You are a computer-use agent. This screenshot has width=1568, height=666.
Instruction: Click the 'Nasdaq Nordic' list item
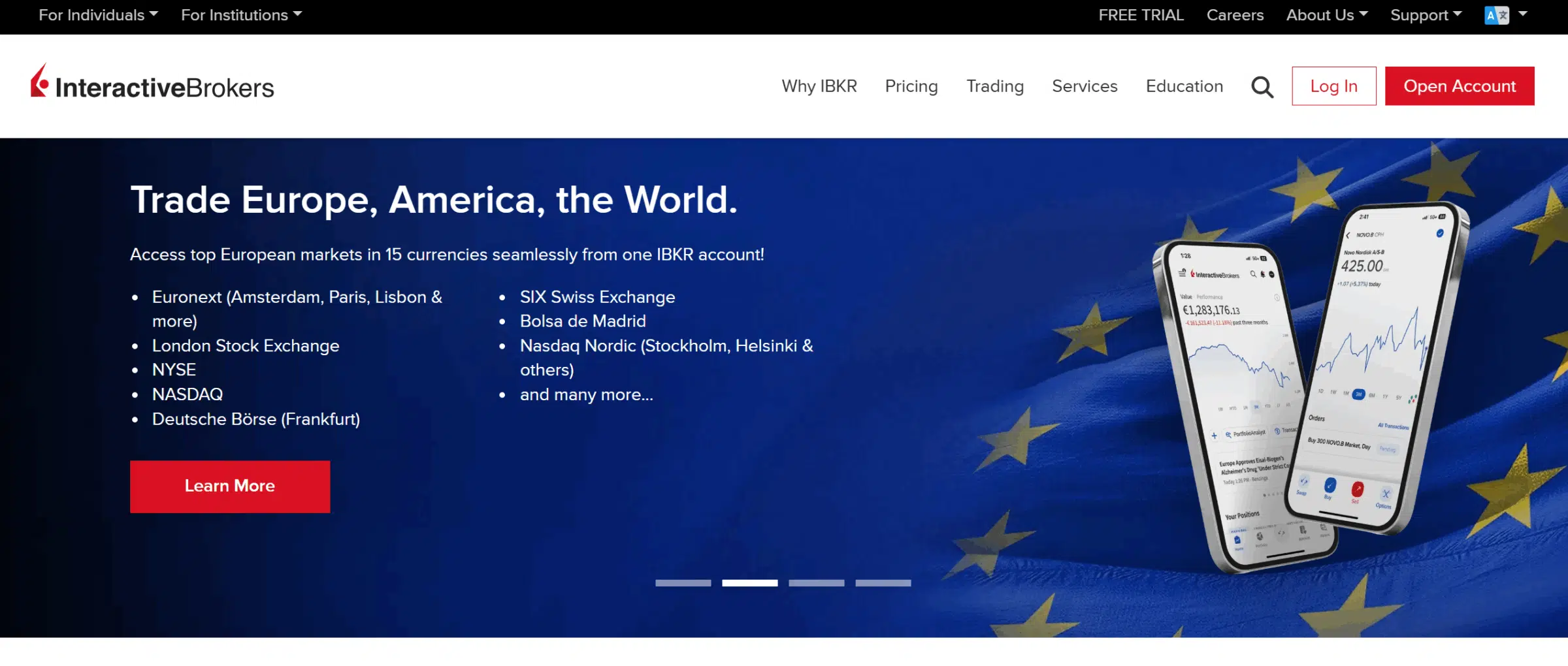click(666, 358)
